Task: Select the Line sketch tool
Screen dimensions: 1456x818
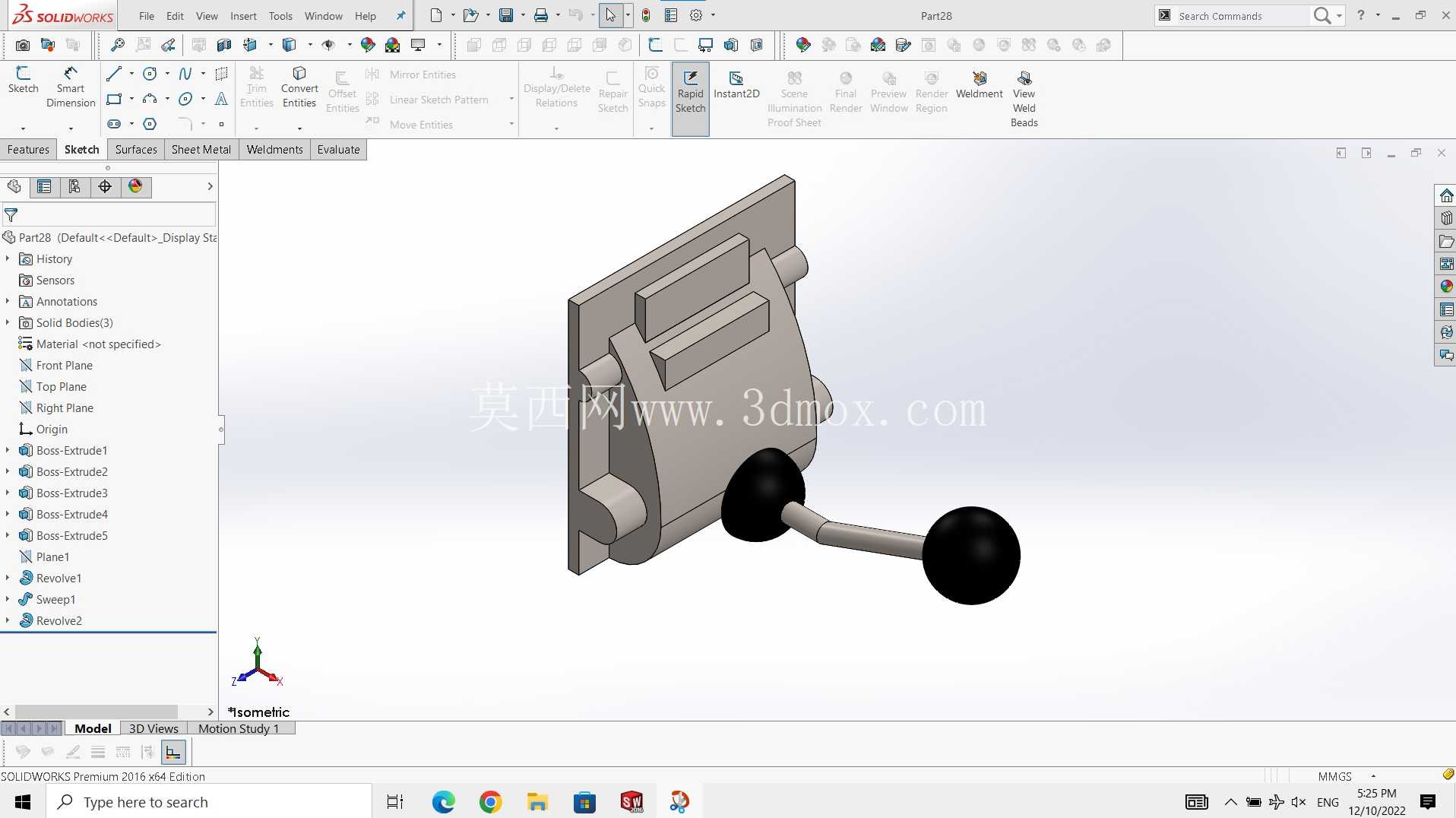Action: coord(114,74)
